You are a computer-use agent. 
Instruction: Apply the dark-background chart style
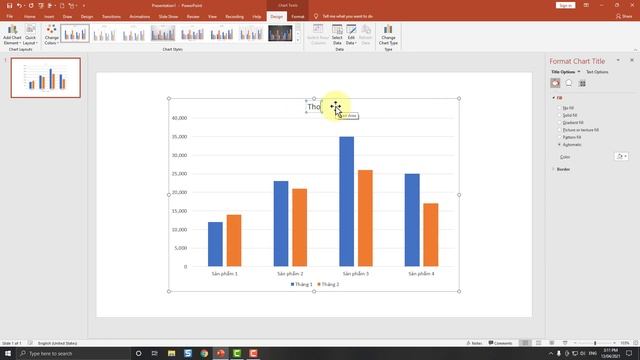tap(280, 33)
